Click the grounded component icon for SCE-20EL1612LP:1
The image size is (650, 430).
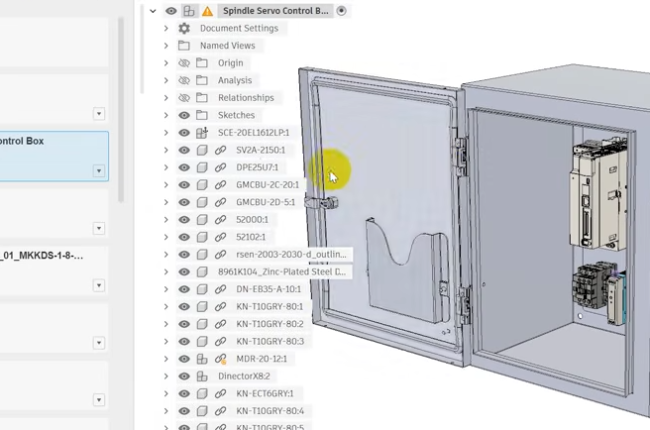[202, 133]
